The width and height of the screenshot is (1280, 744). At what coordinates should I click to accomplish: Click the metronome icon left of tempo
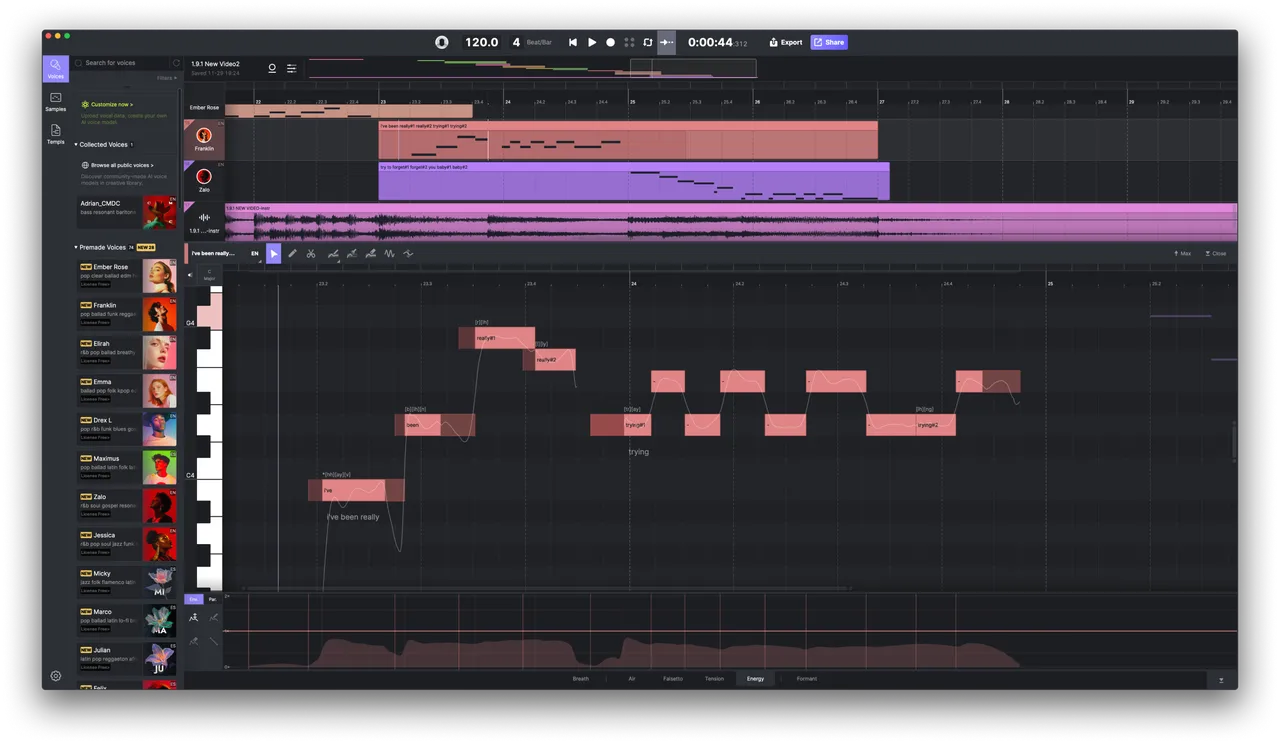coord(441,42)
